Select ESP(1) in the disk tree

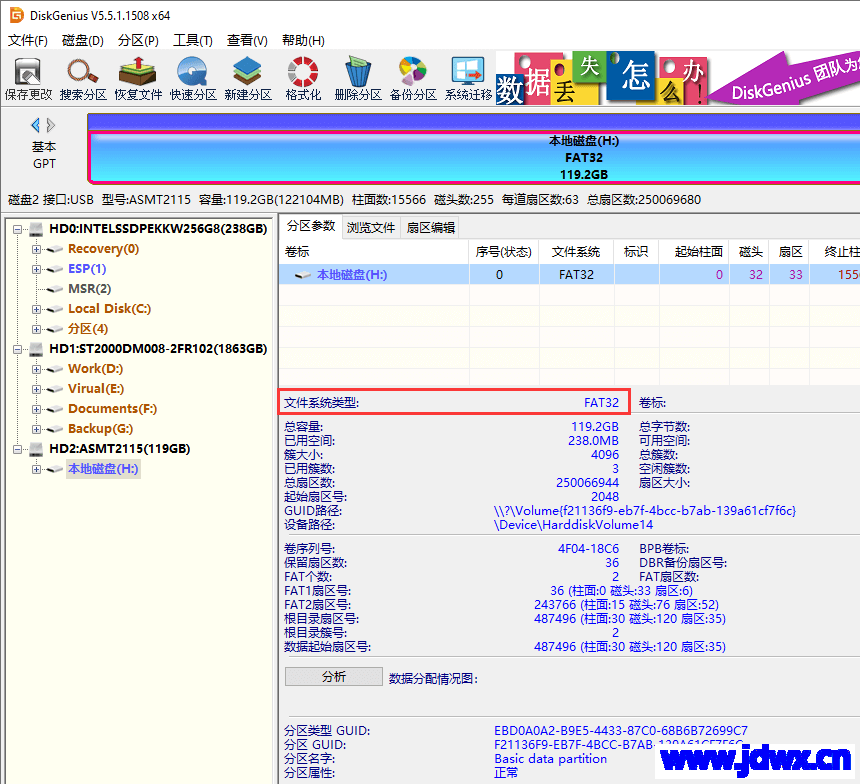(87, 269)
